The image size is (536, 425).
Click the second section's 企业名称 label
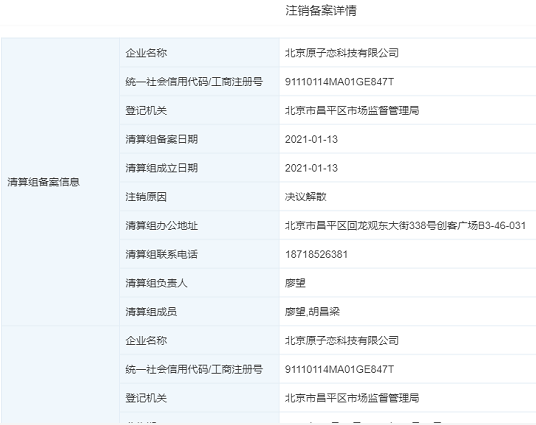tap(146, 340)
